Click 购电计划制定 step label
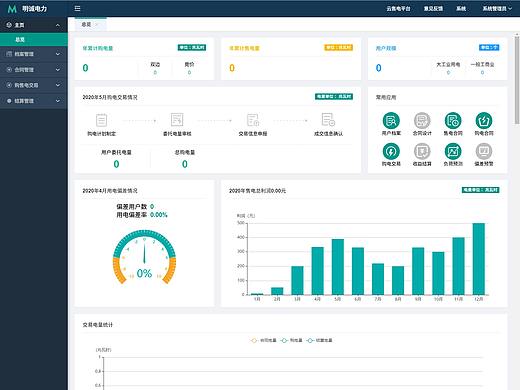 (x=101, y=134)
